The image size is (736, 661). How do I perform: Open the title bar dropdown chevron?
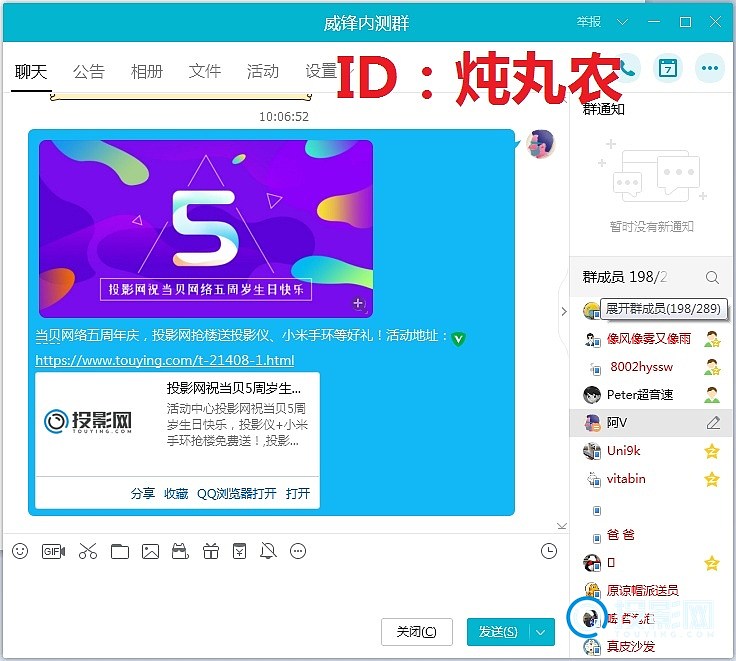(x=622, y=22)
